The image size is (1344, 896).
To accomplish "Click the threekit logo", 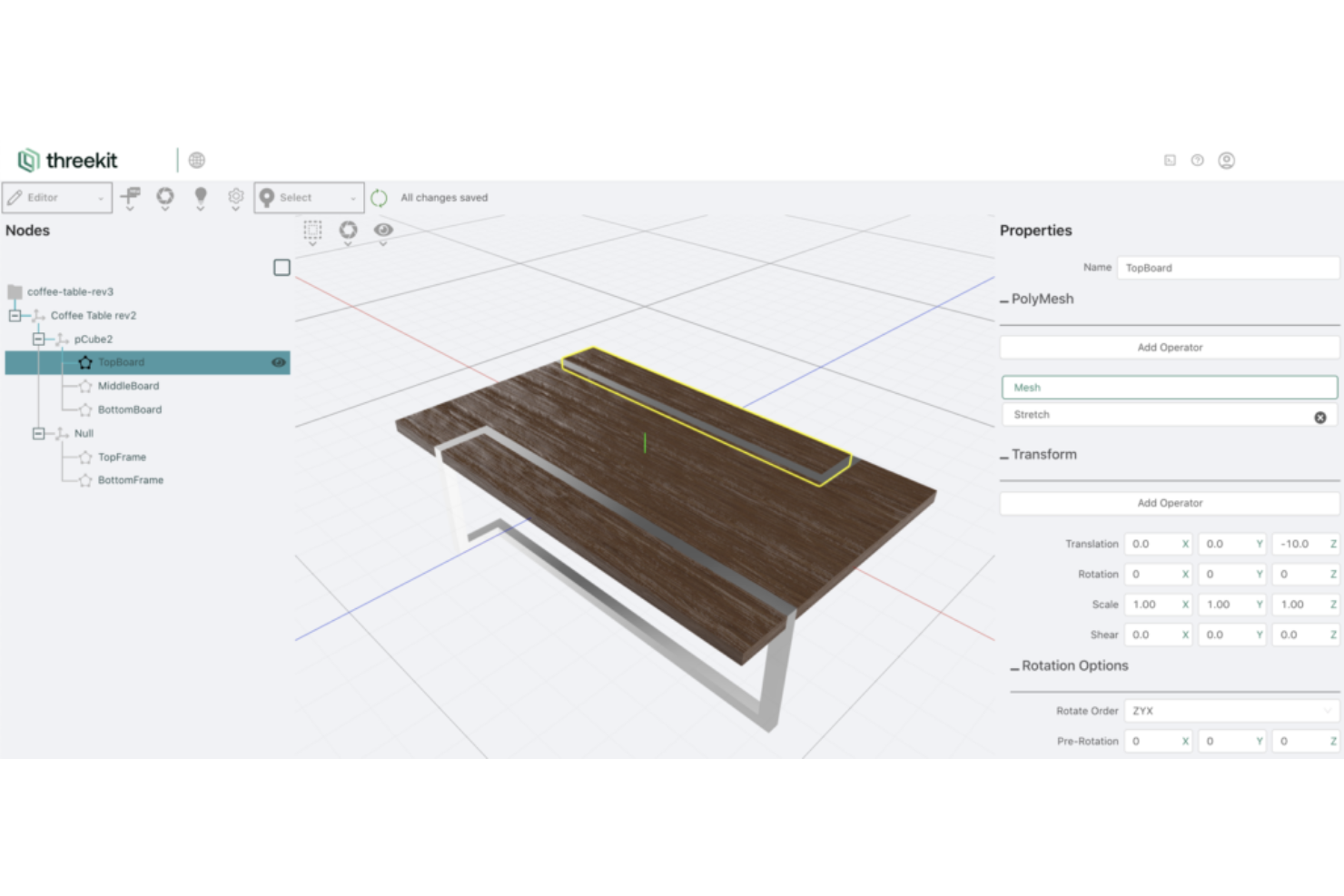I will pyautogui.click(x=68, y=161).
